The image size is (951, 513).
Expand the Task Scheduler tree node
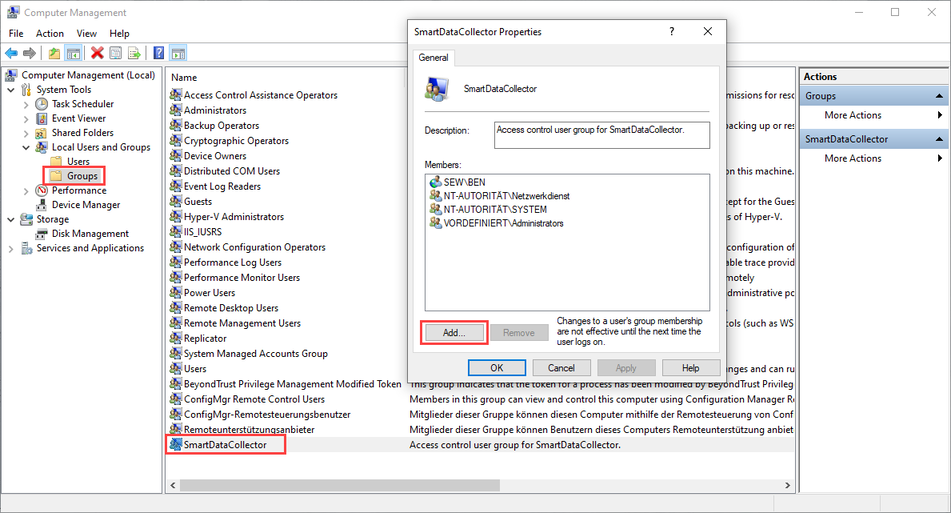27,104
